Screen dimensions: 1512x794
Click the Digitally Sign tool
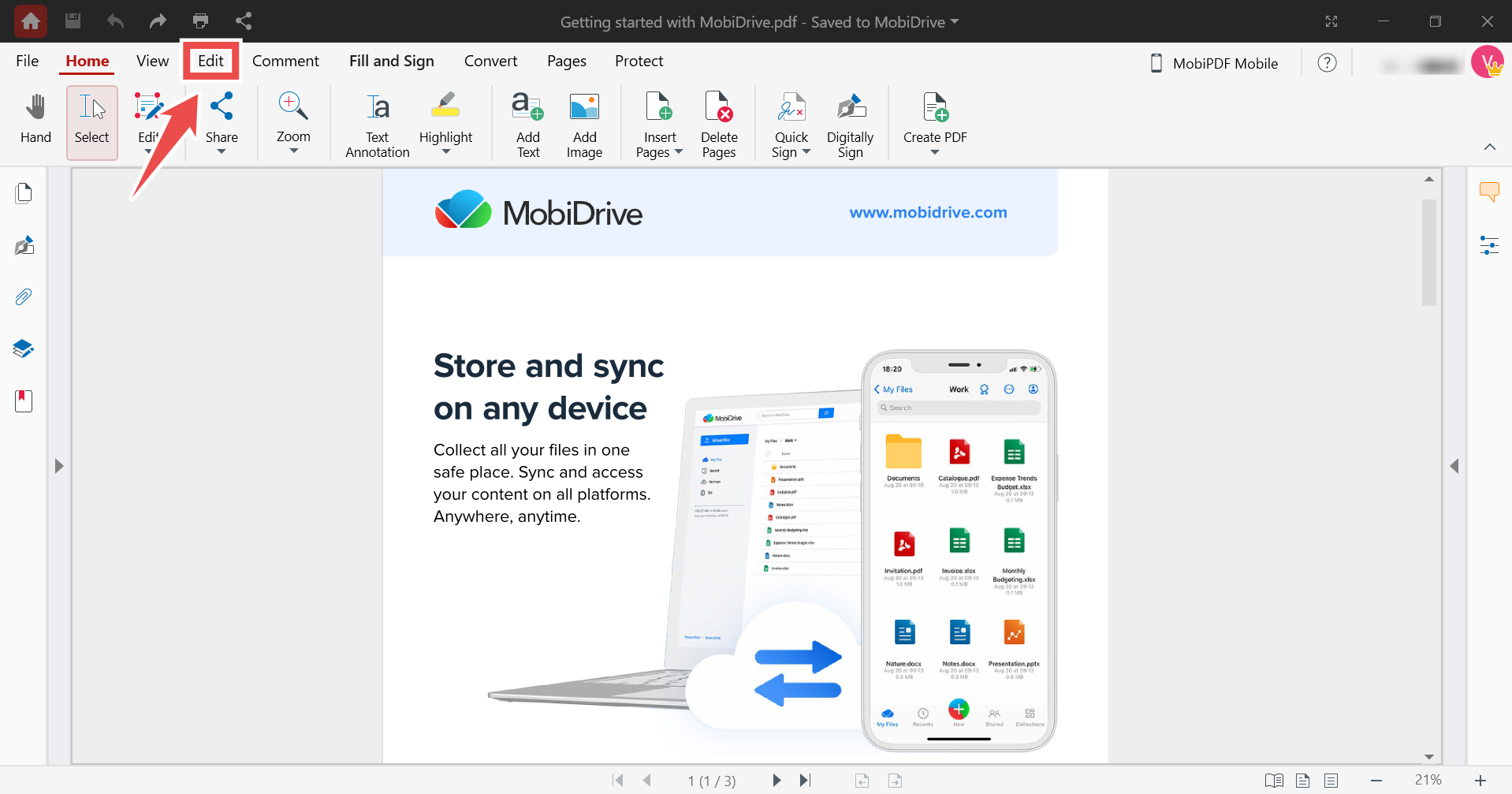point(850,125)
